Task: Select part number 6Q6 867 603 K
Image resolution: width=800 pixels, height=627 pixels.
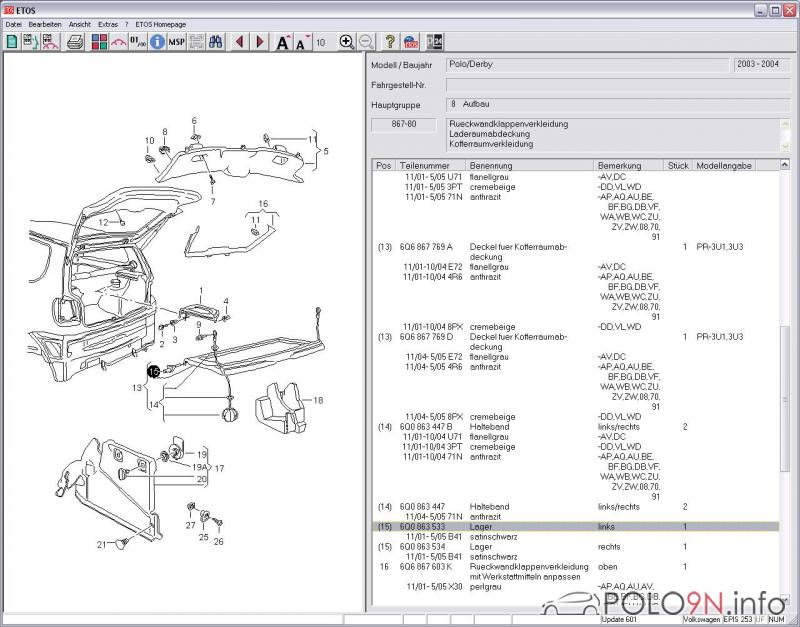Action: coord(426,566)
